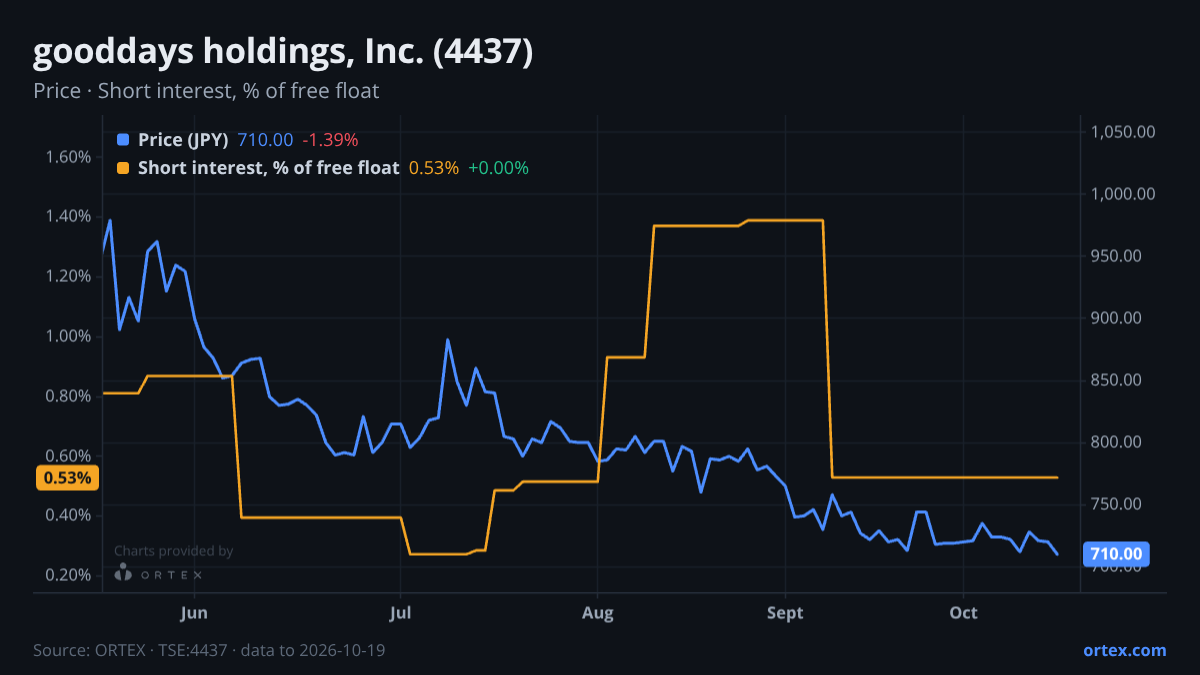Click the 0.20% left axis label
This screenshot has width=1200, height=675.
[x=68, y=576]
